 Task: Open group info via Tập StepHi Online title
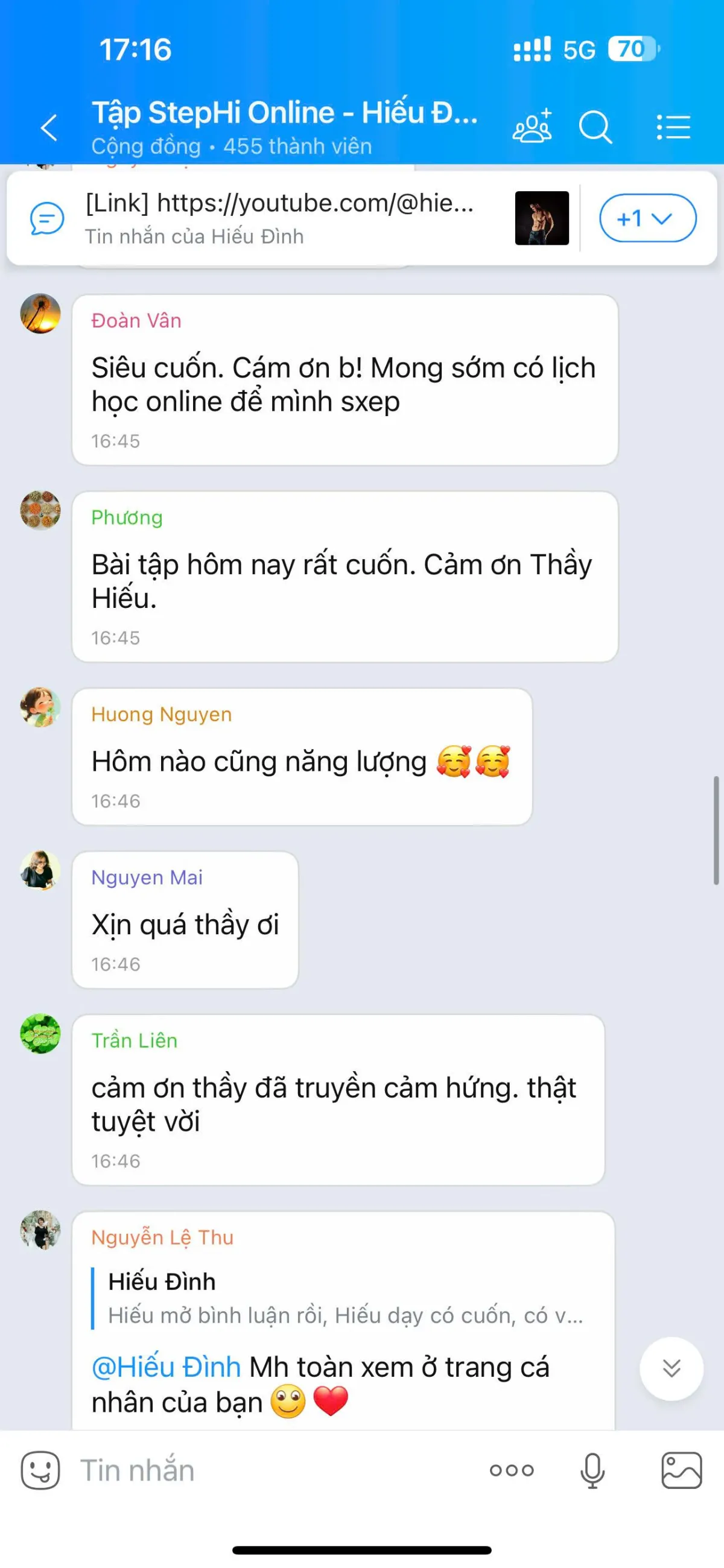tap(284, 113)
